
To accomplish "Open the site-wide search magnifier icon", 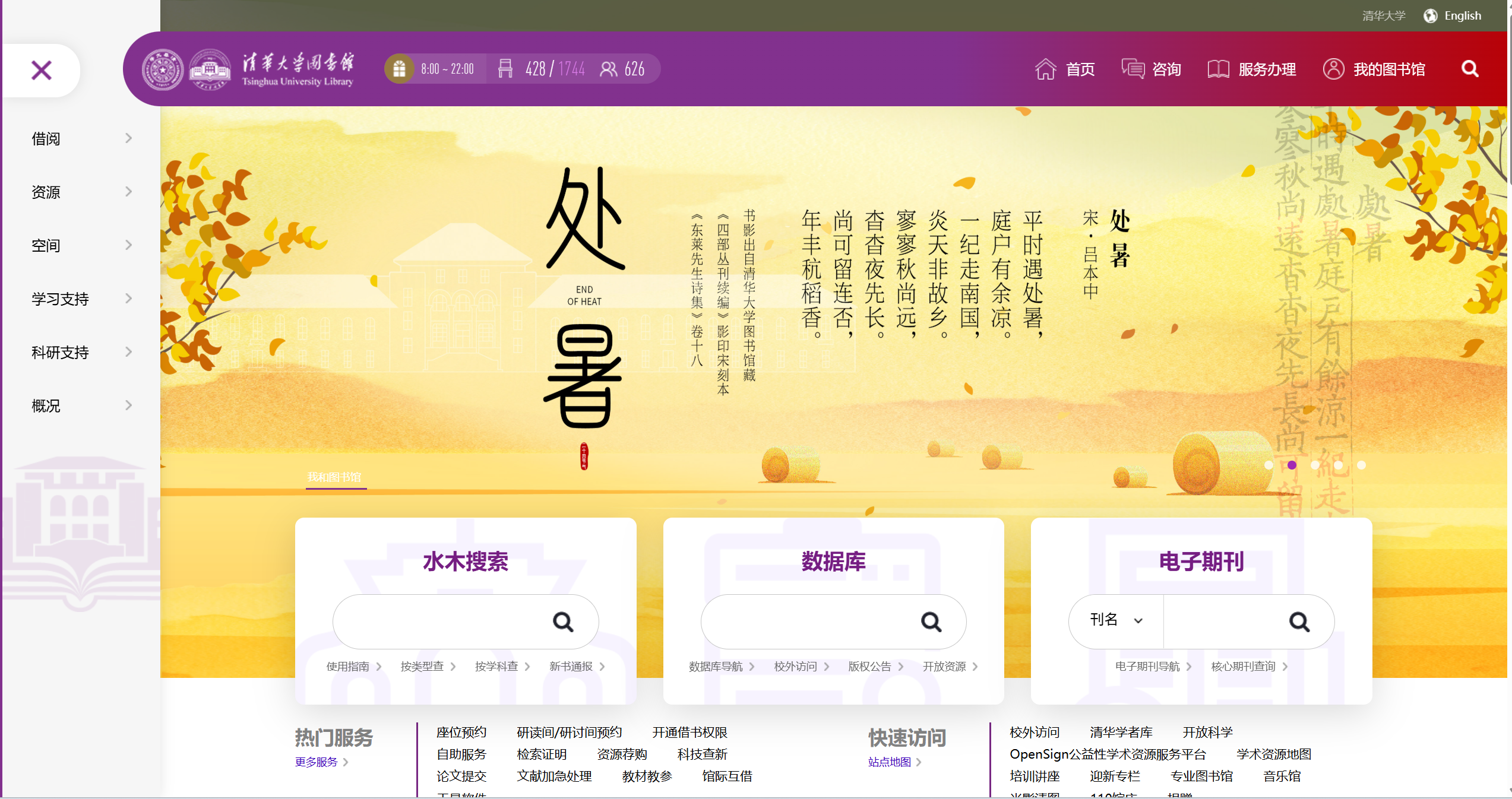I will tap(1470, 69).
